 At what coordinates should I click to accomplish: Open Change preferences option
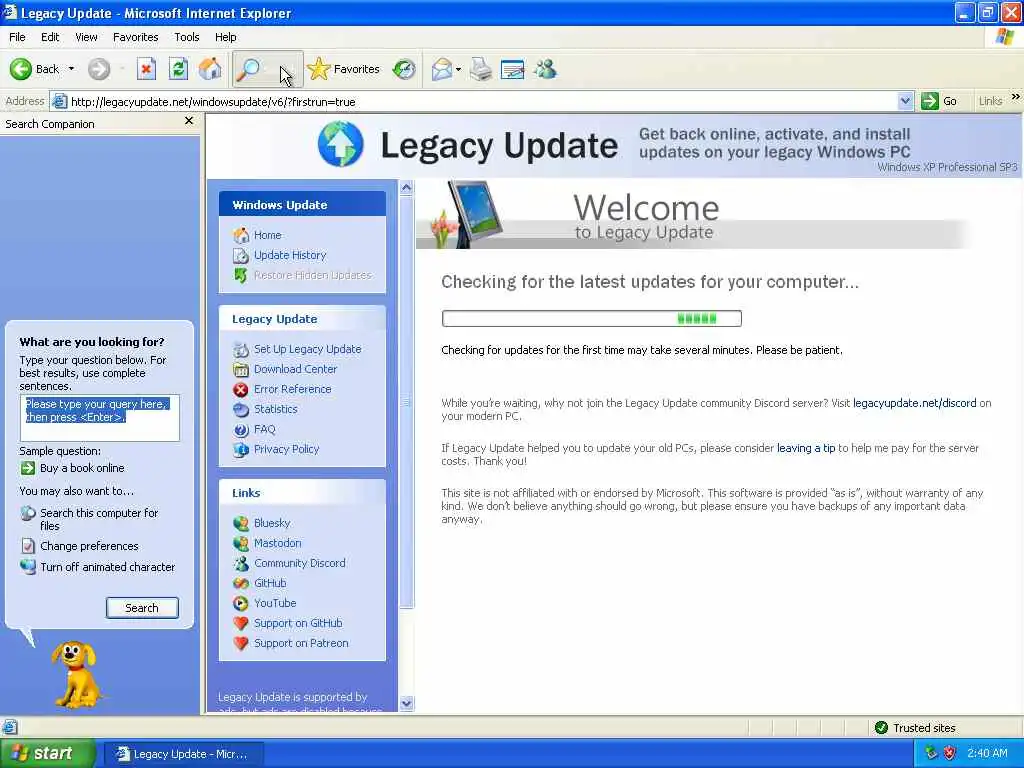pyautogui.click(x=80, y=546)
